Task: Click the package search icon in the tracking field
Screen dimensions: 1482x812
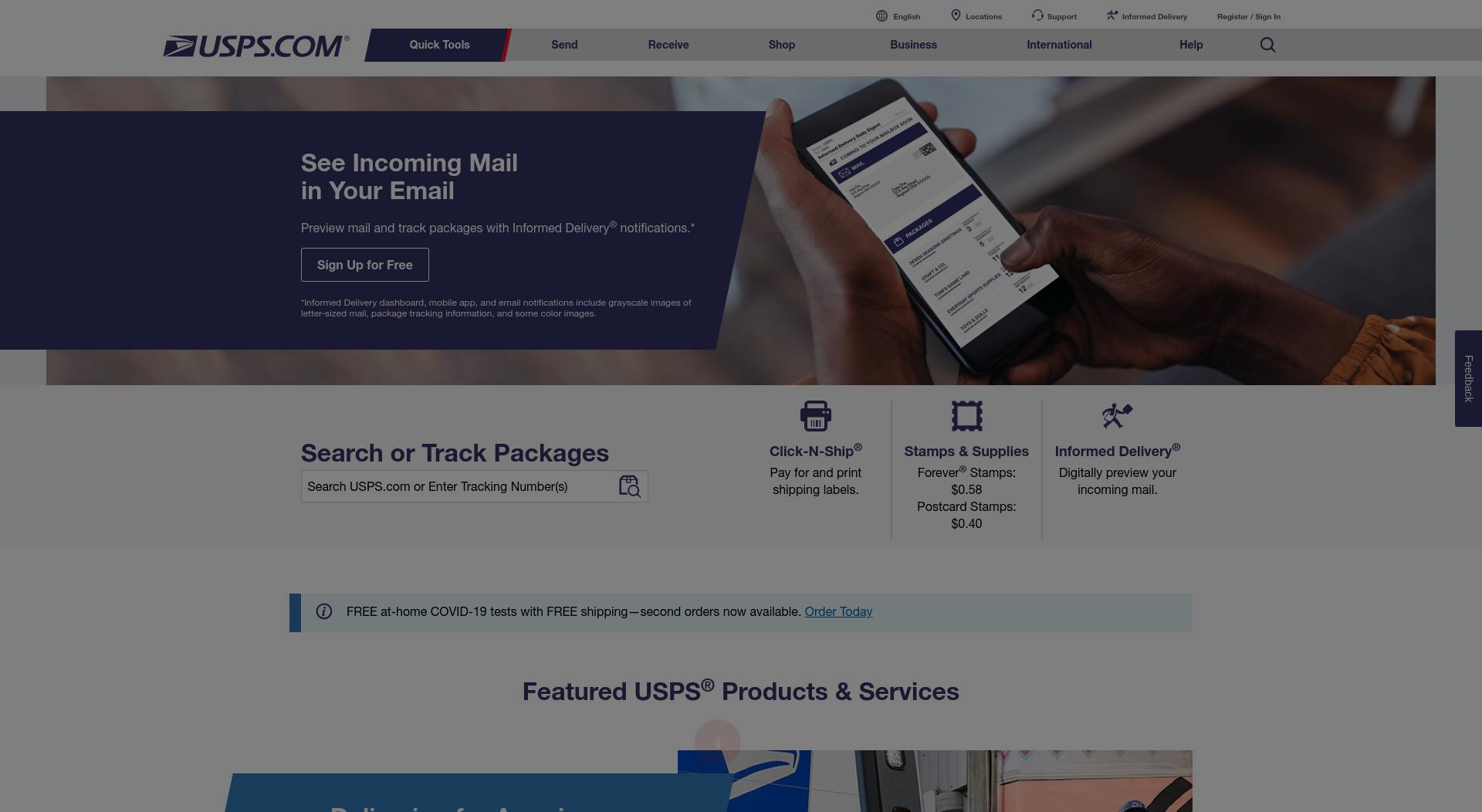Action: 630,486
